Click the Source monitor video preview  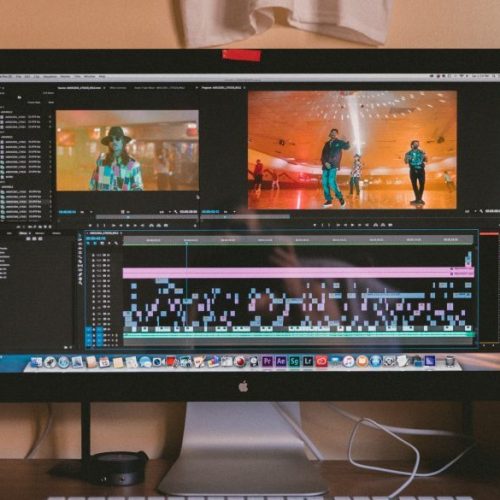pyautogui.click(x=127, y=151)
